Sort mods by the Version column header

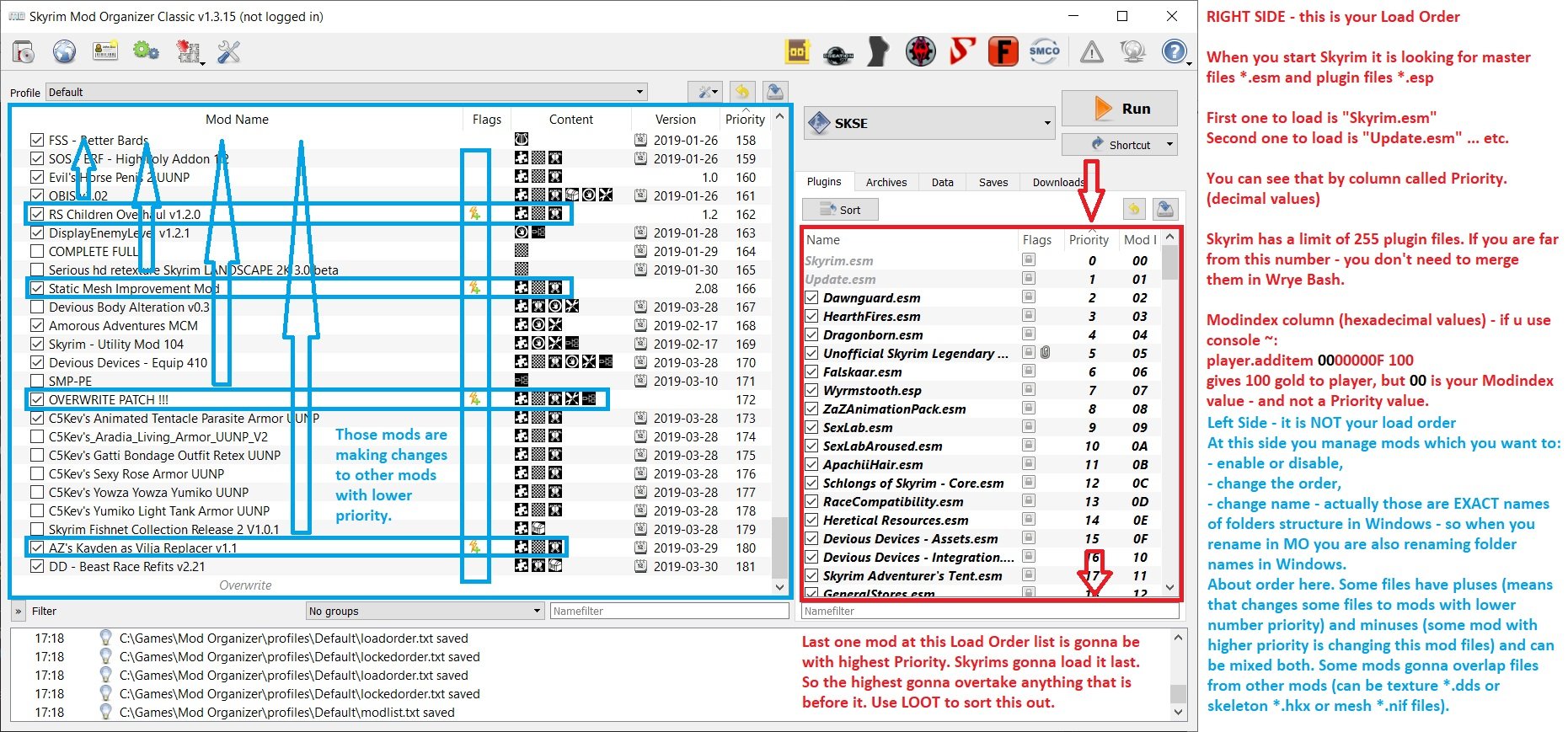[x=676, y=120]
